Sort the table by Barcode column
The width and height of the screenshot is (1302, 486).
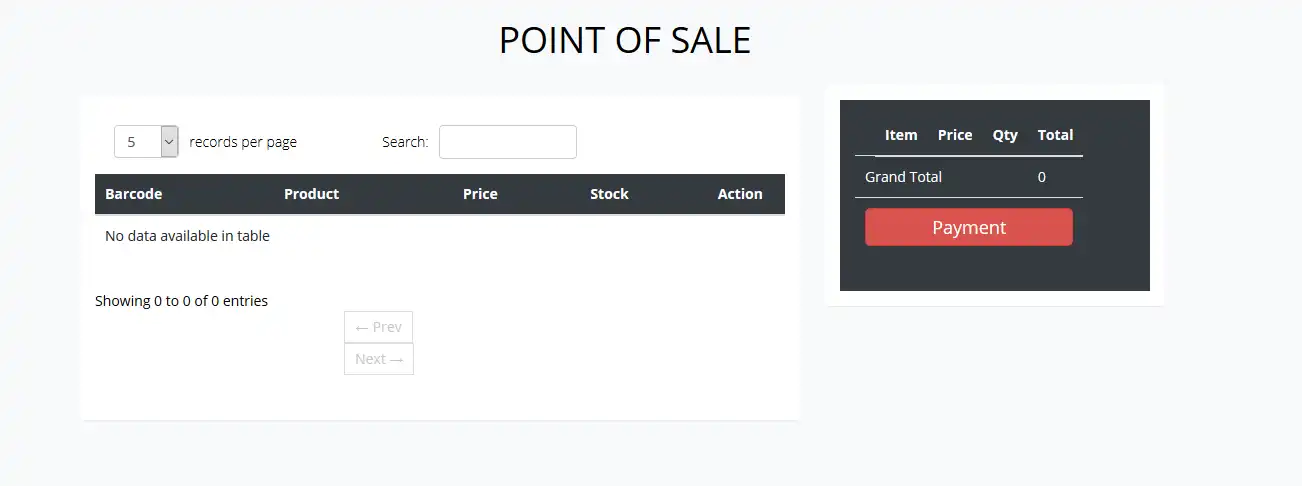tap(134, 194)
